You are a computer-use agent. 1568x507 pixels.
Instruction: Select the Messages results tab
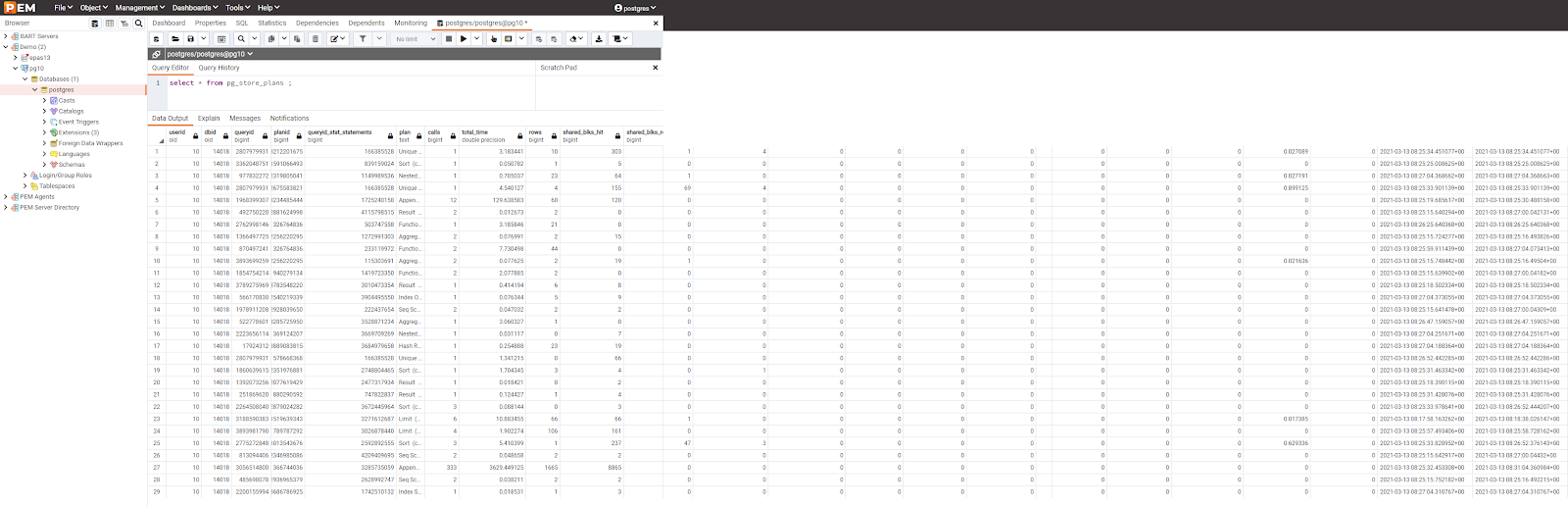click(245, 118)
